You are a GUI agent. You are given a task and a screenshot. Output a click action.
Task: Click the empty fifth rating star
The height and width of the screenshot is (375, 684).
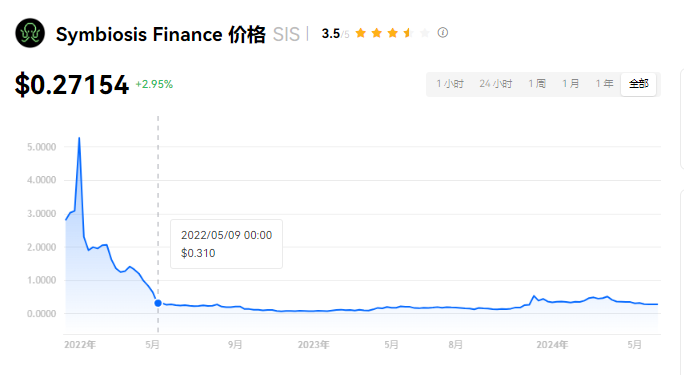tap(424, 33)
